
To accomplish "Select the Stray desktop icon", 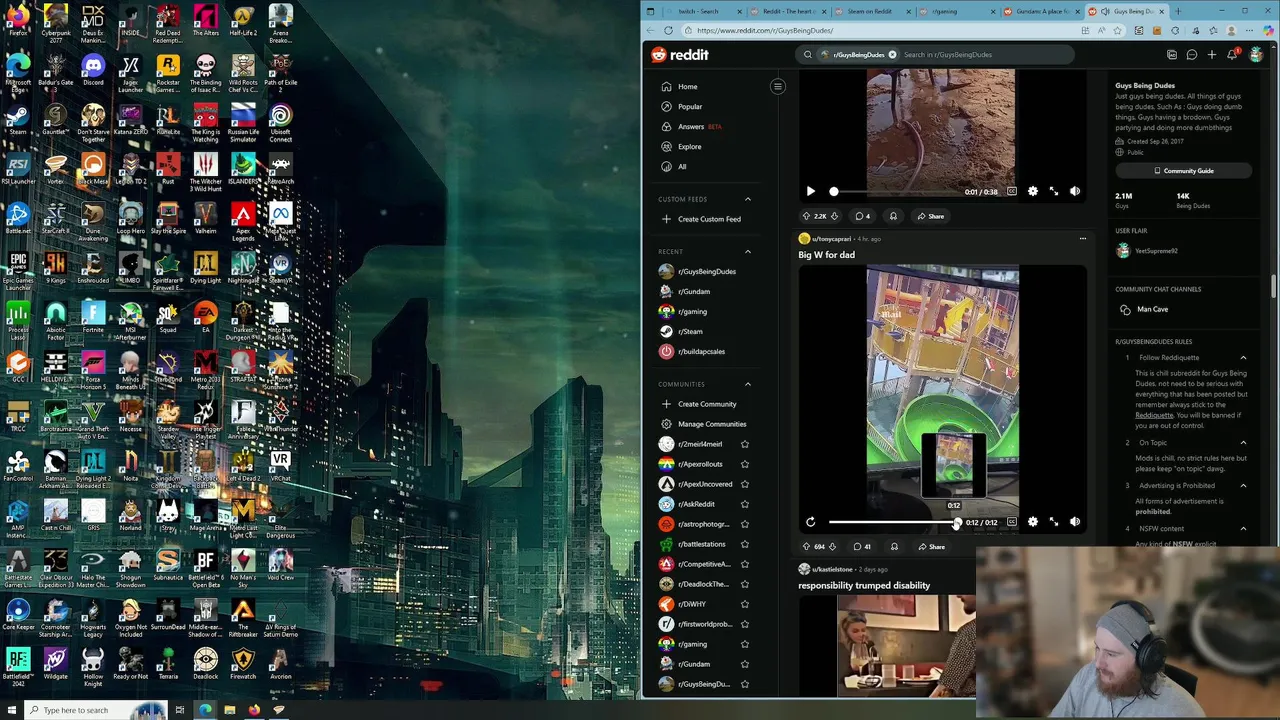I will pyautogui.click(x=168, y=515).
